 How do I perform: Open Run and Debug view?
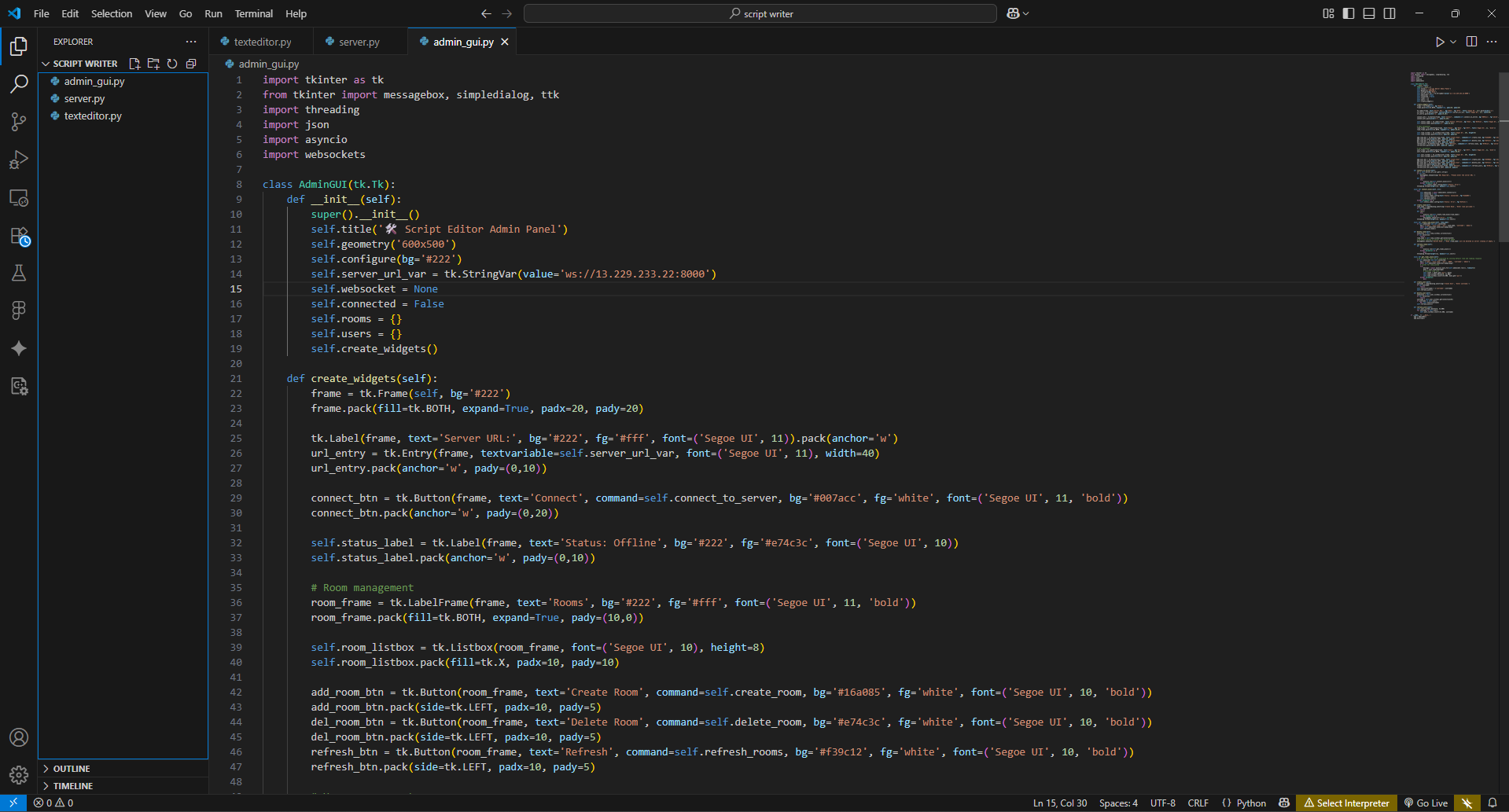(x=19, y=160)
